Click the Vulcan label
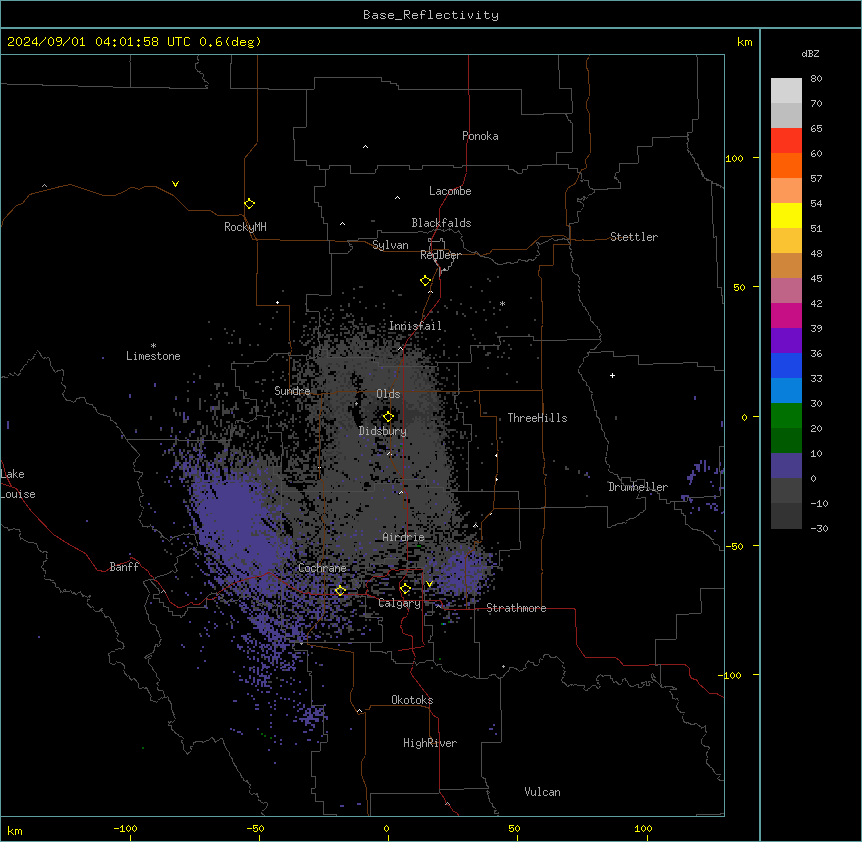 [x=542, y=792]
